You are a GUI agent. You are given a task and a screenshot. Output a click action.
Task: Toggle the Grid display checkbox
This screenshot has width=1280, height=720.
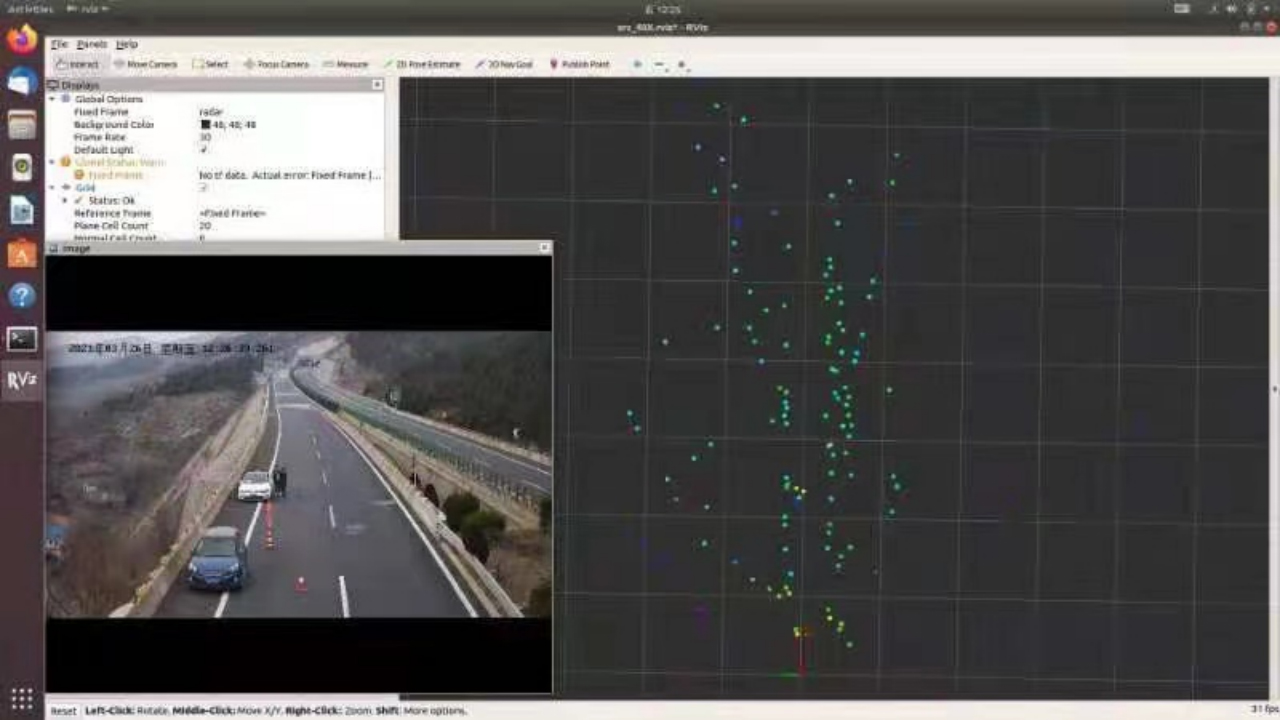pos(204,187)
